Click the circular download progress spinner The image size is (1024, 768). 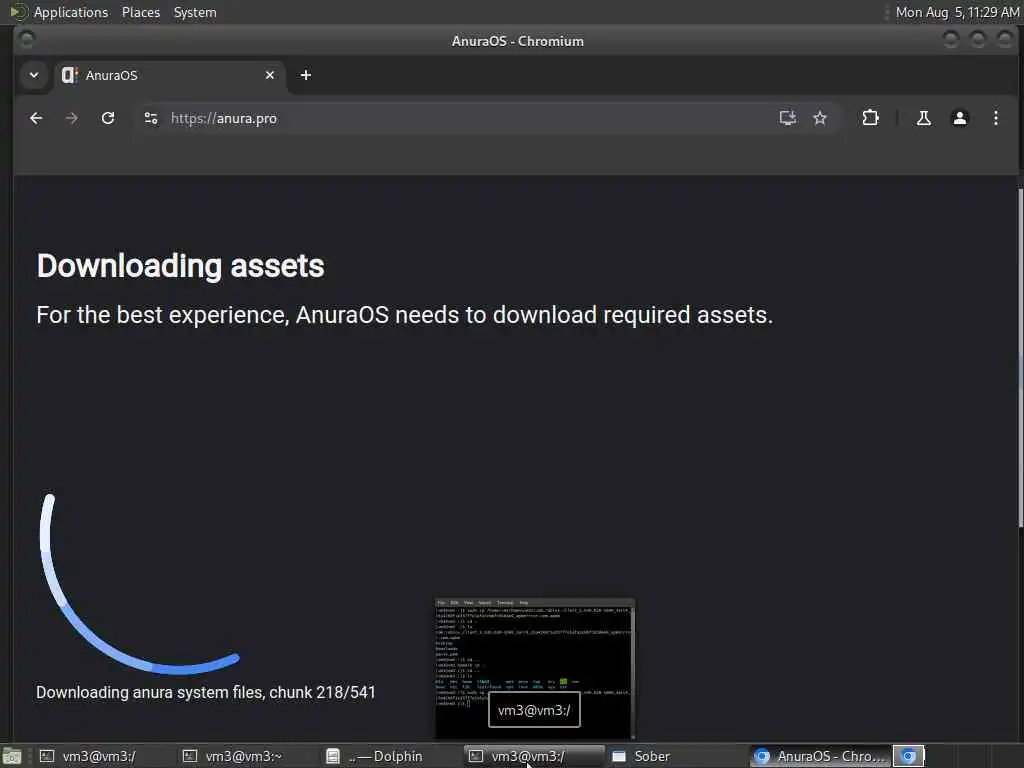pyautogui.click(x=139, y=584)
